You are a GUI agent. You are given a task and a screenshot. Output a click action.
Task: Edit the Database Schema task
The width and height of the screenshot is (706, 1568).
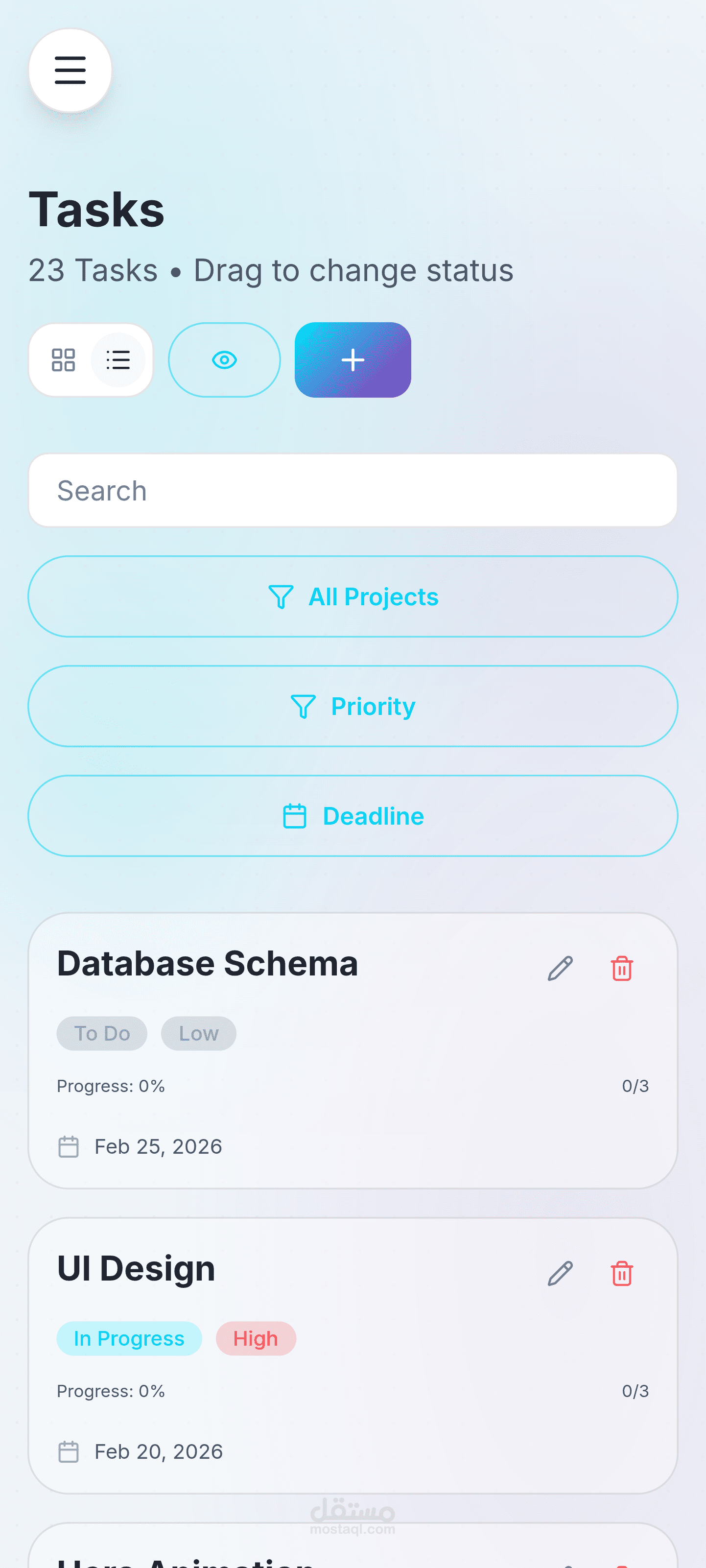click(560, 968)
